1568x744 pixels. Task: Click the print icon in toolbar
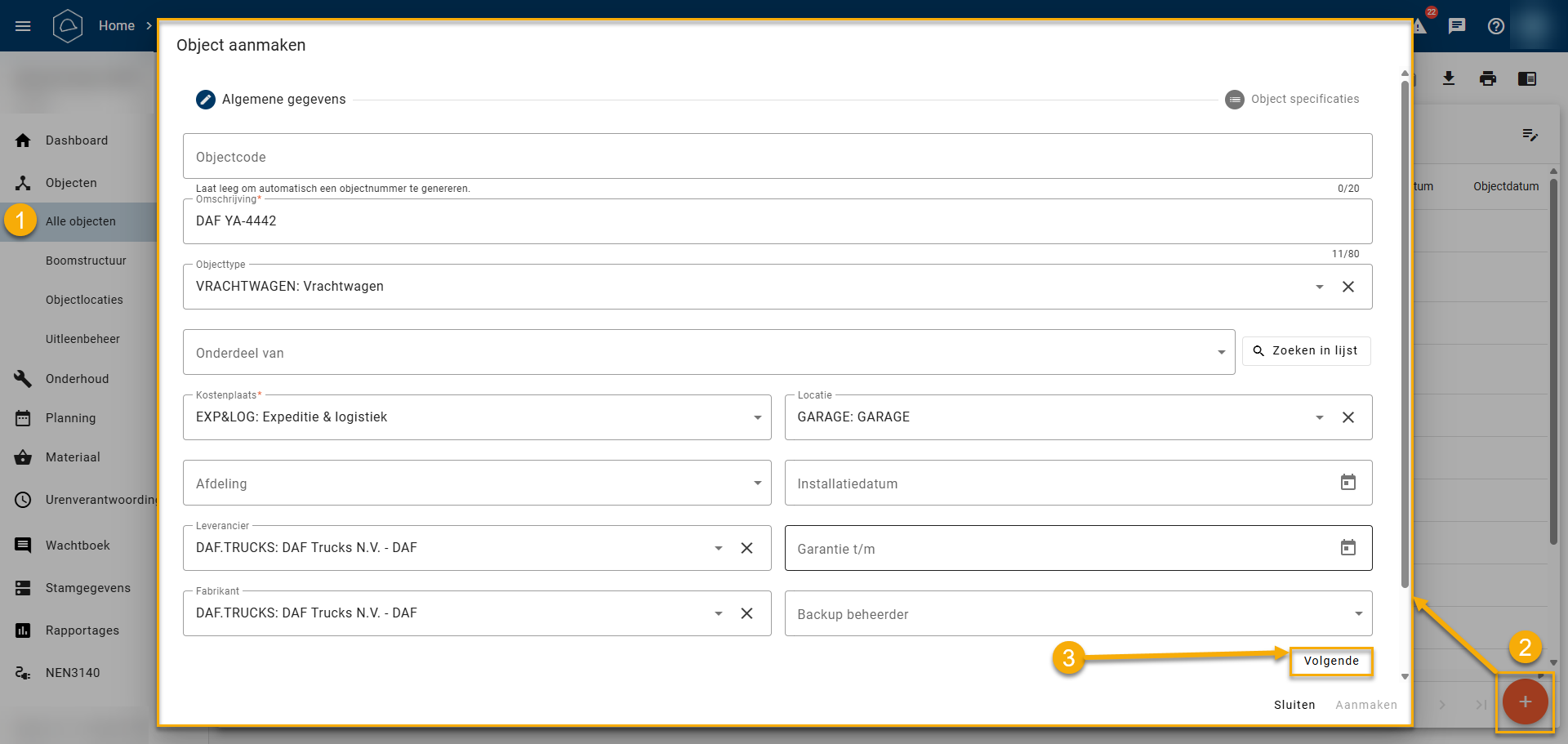(1487, 78)
